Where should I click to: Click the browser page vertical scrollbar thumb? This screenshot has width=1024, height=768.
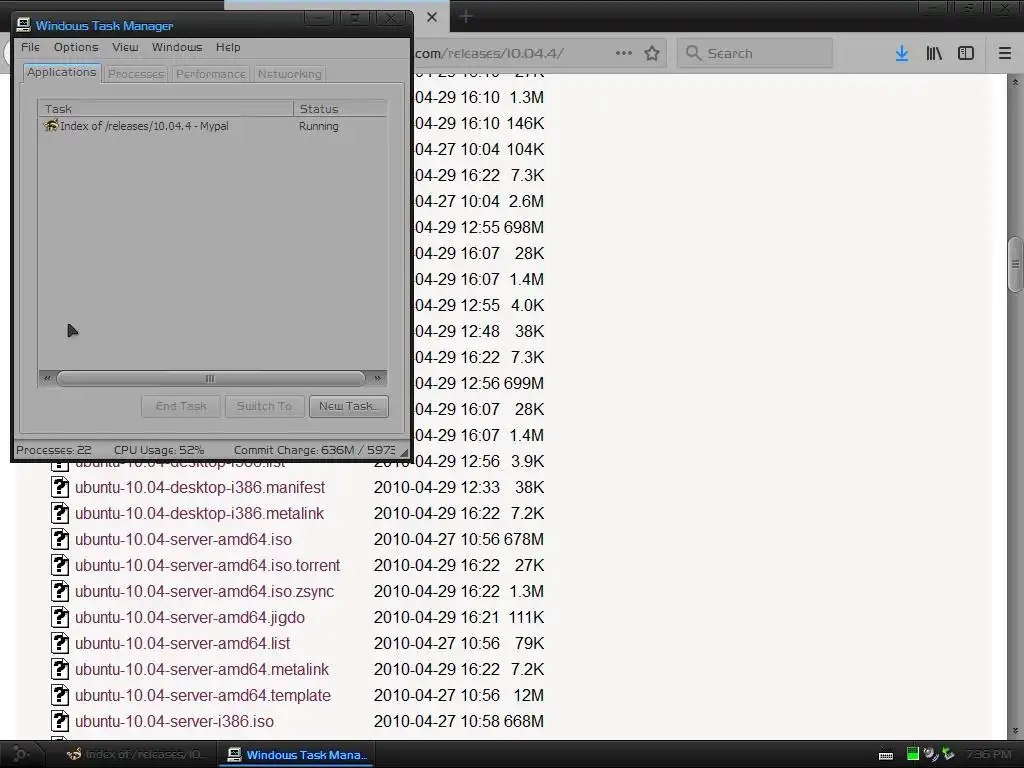[x=1015, y=264]
